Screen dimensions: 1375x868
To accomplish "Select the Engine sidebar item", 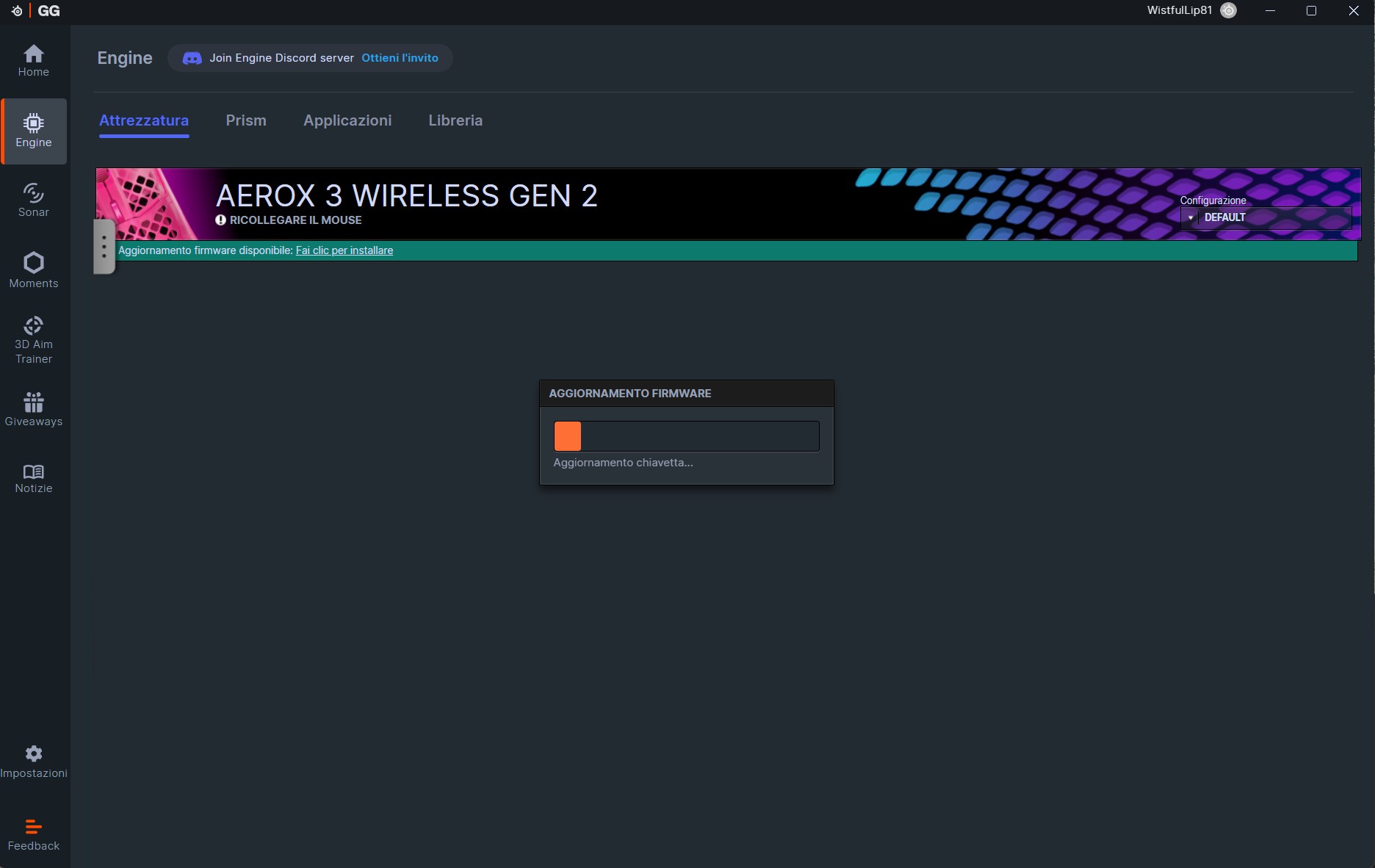I will click(34, 131).
